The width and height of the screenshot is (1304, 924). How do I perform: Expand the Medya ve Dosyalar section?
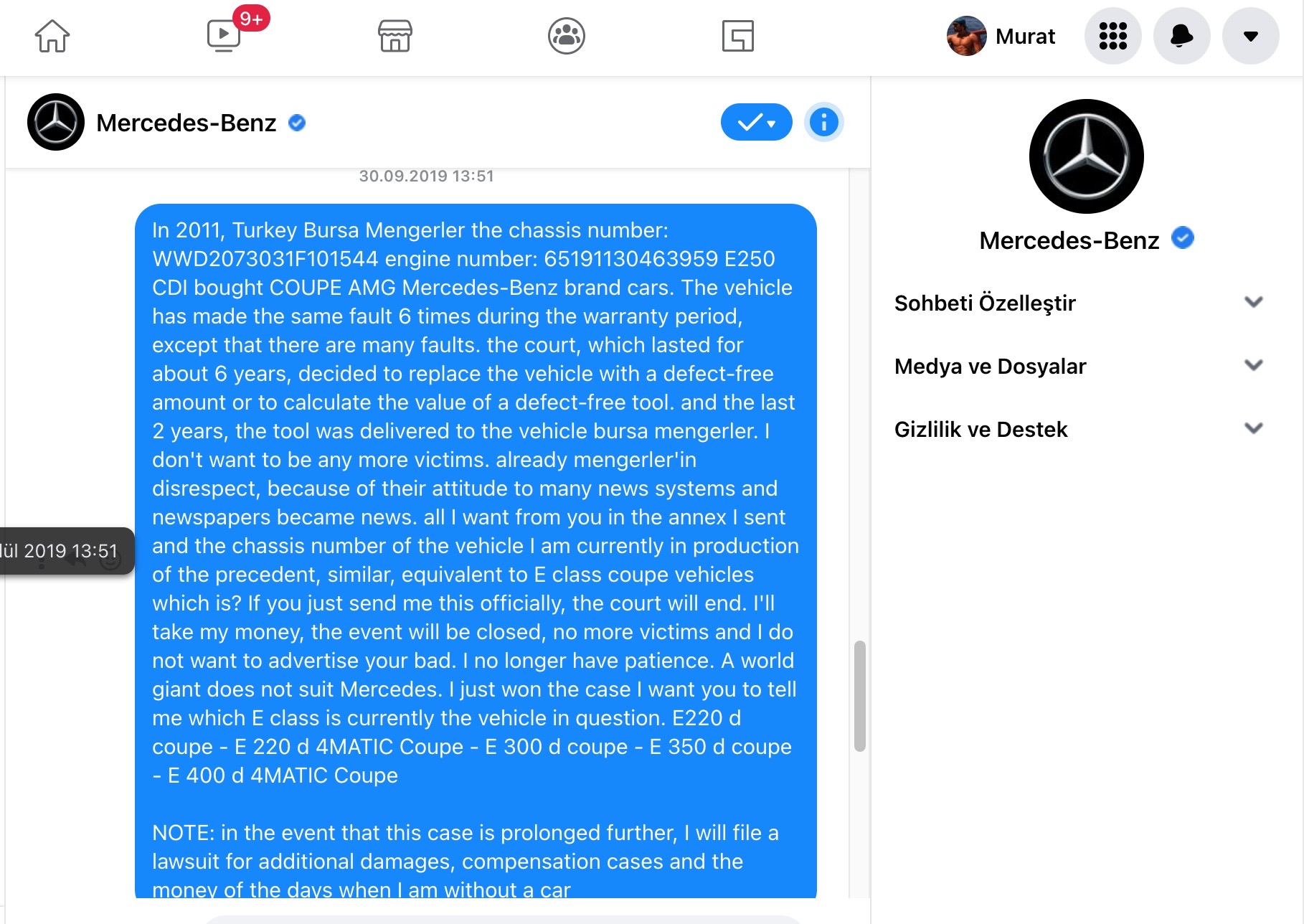coord(1078,366)
